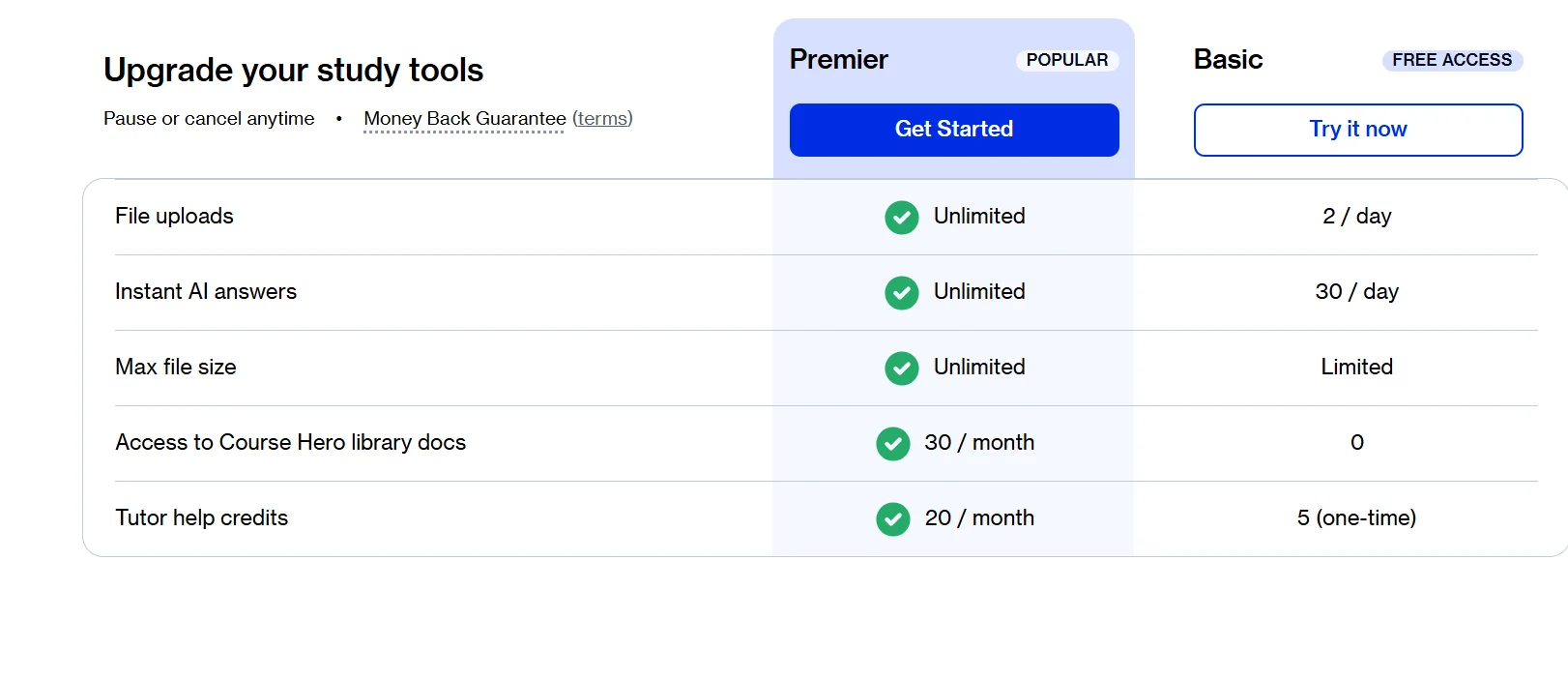Click the Instant AI answers row label

coord(205,291)
